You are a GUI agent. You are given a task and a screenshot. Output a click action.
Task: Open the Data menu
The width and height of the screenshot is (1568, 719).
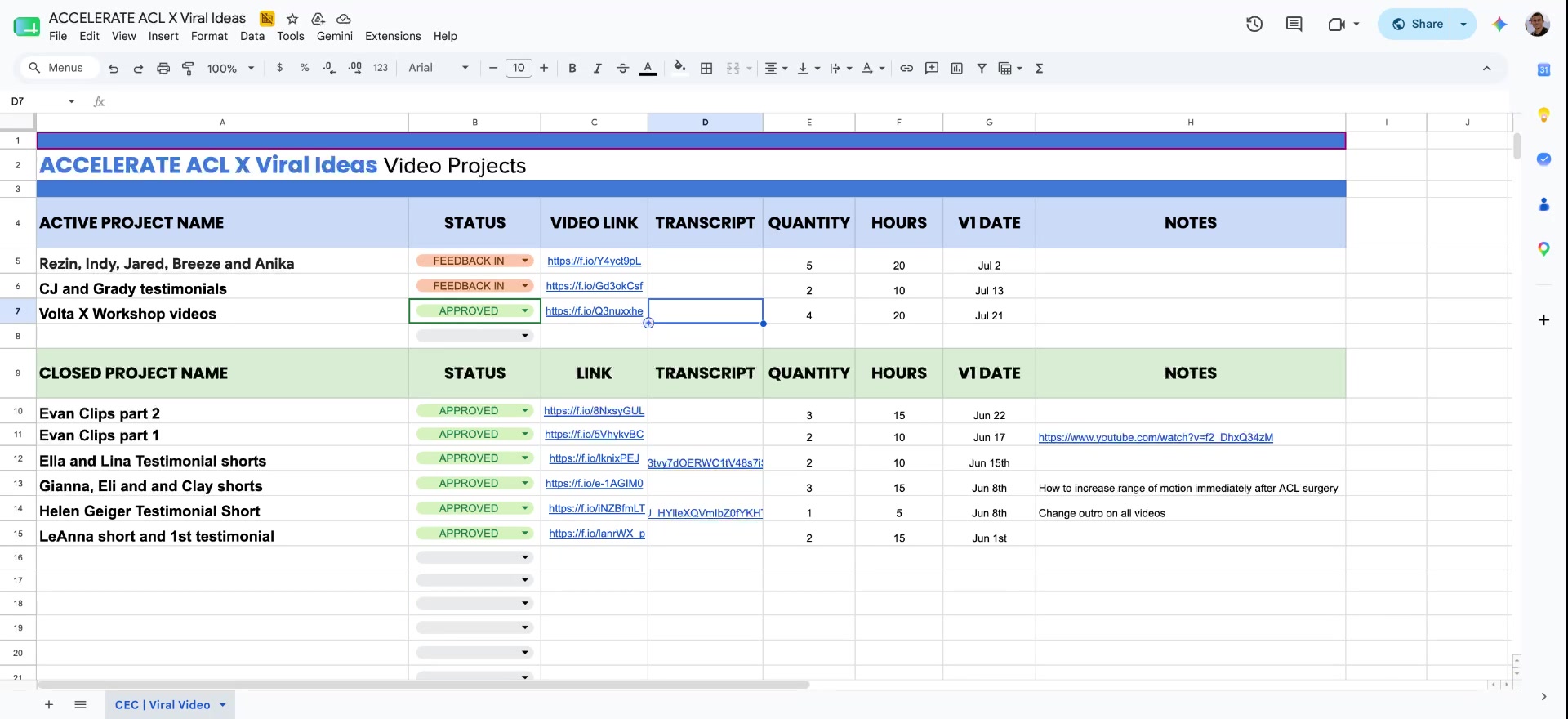[252, 36]
